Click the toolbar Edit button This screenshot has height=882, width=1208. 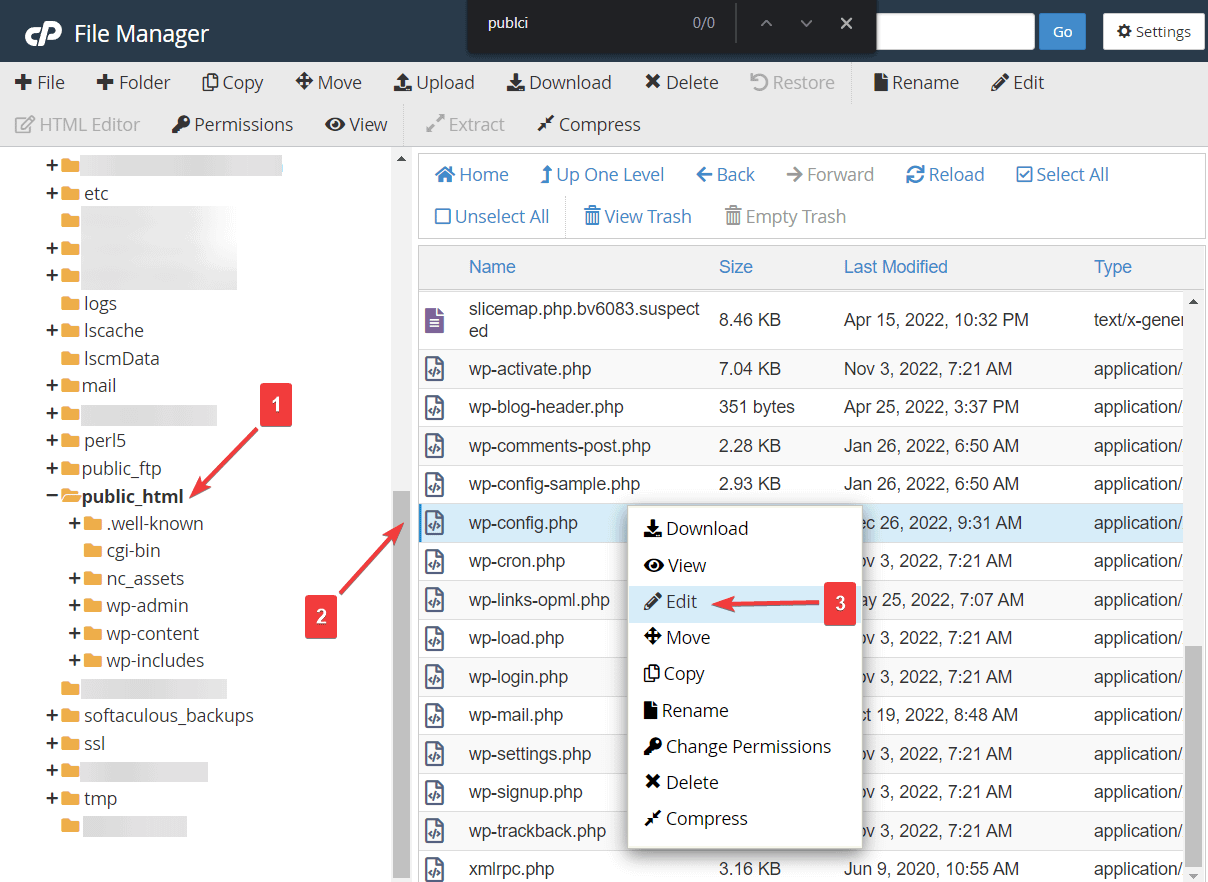[x=1017, y=83]
